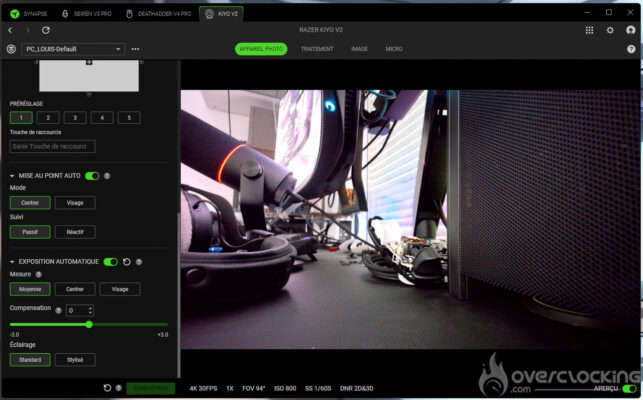Click the "DNR 2D&3D" status text
Image resolution: width=643 pixels, height=400 pixels.
click(x=356, y=388)
